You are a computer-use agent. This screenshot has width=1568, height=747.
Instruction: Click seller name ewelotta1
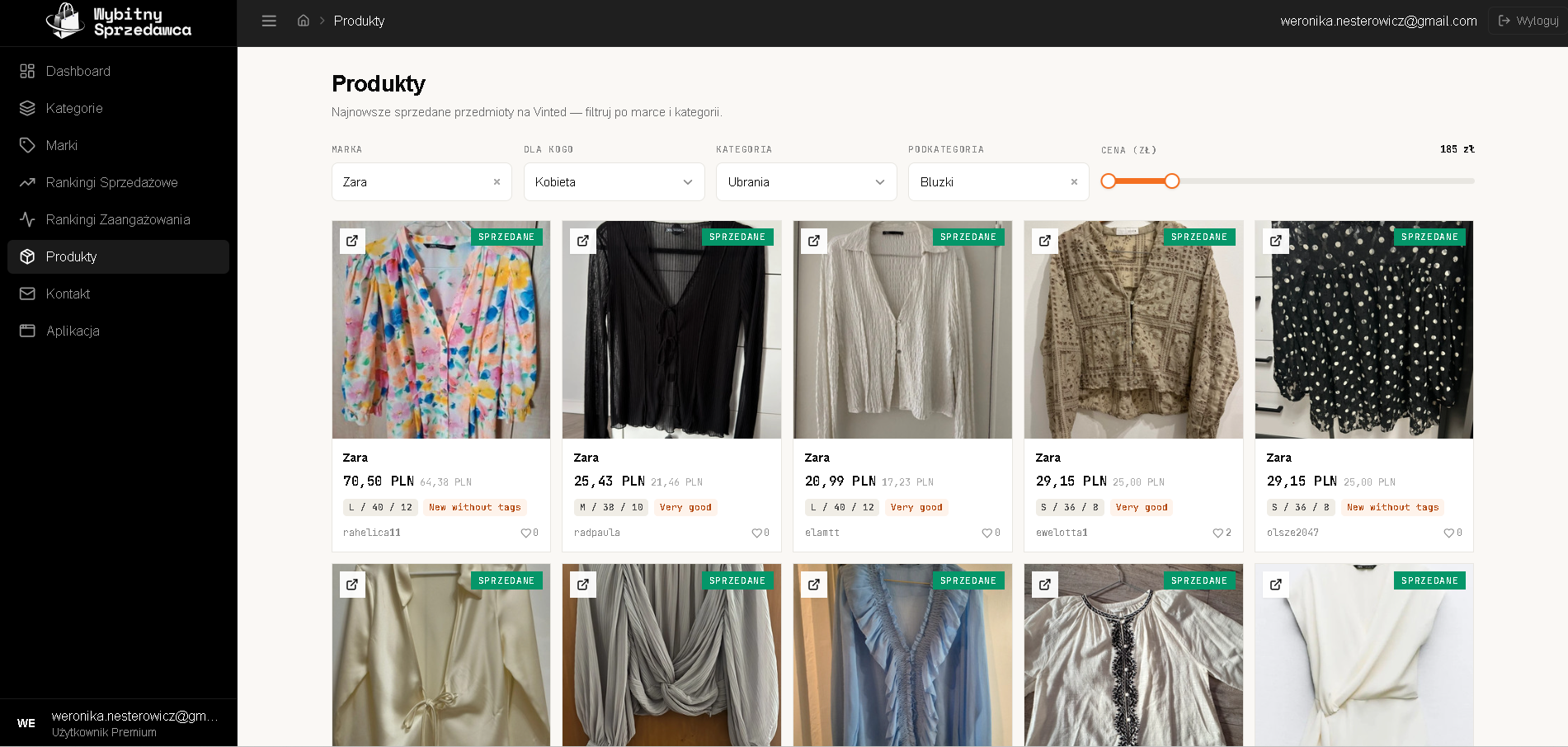pos(1062,533)
